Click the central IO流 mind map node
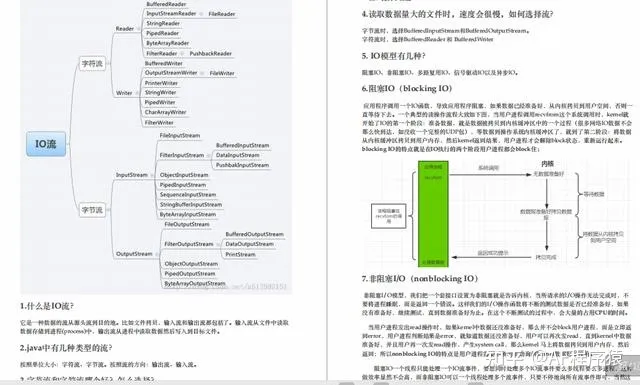Viewport: 640px width, 385px height. click(x=46, y=144)
